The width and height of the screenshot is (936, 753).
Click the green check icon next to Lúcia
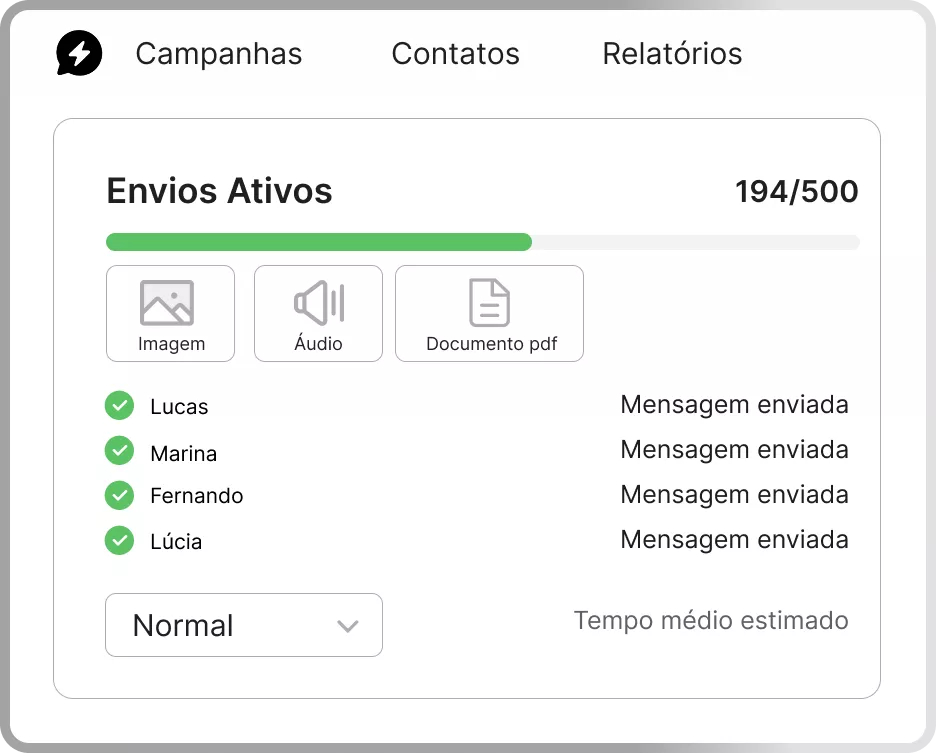click(x=119, y=541)
